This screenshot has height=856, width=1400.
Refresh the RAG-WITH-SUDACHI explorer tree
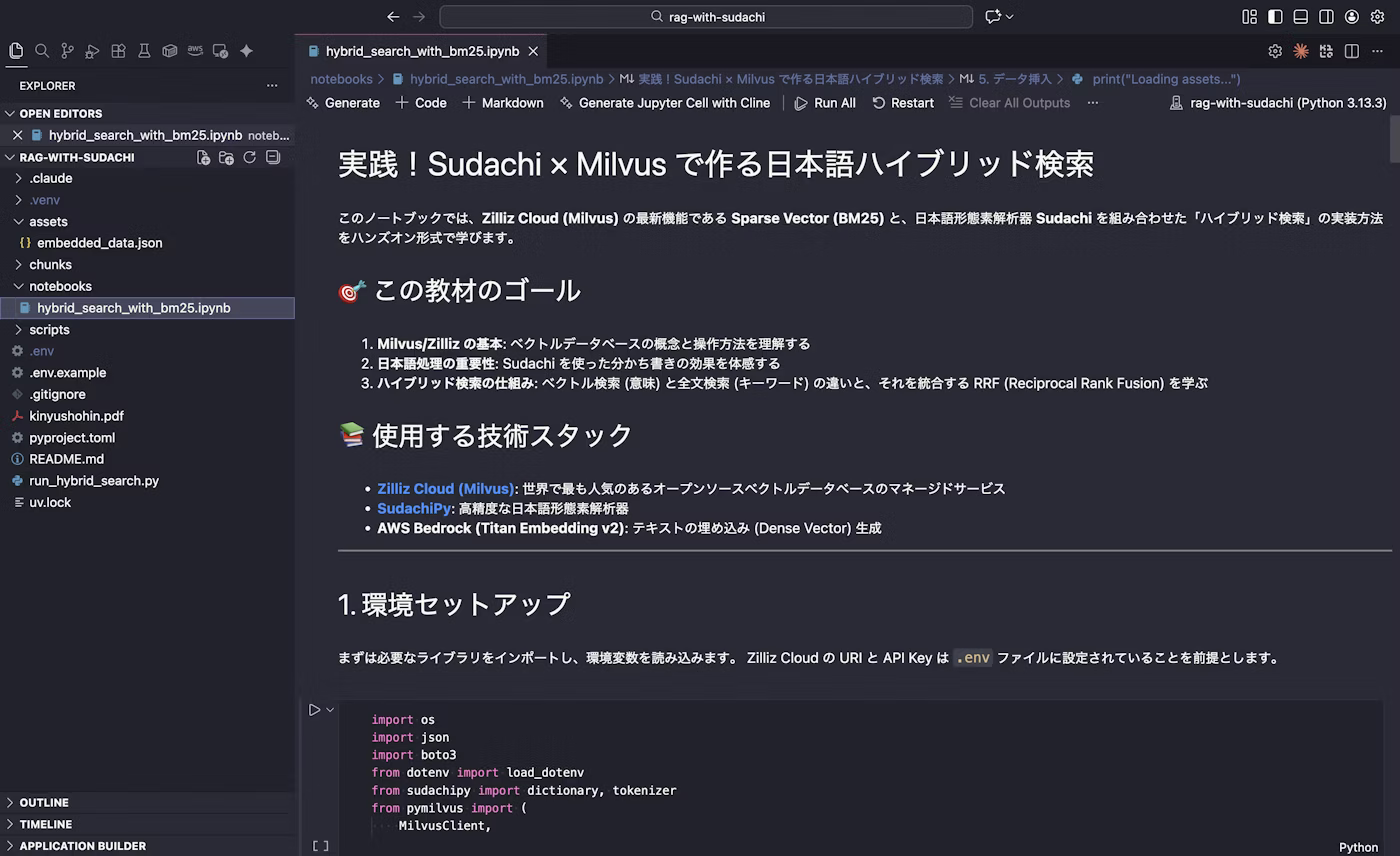pos(250,157)
